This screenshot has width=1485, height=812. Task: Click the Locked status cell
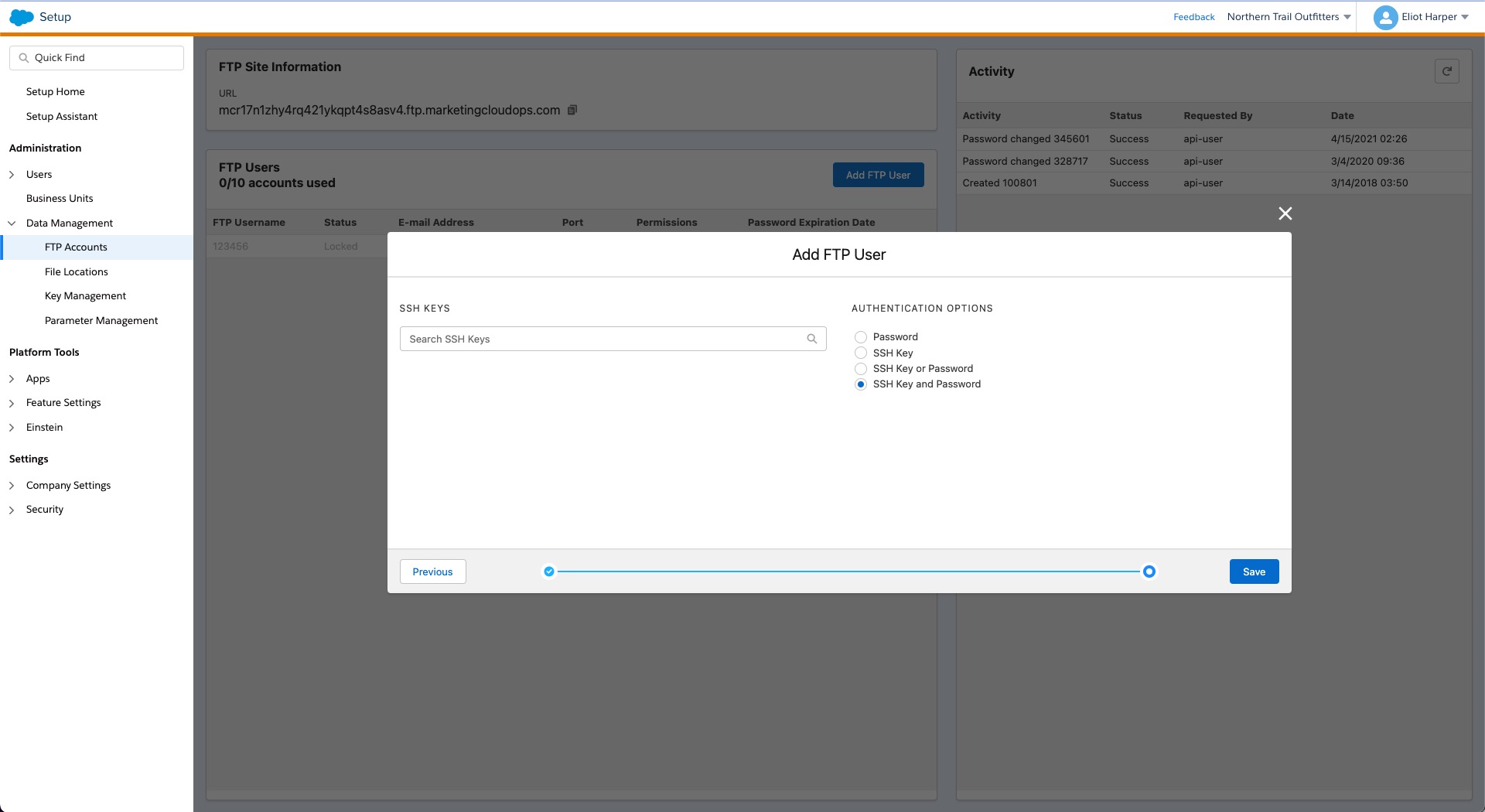[340, 246]
